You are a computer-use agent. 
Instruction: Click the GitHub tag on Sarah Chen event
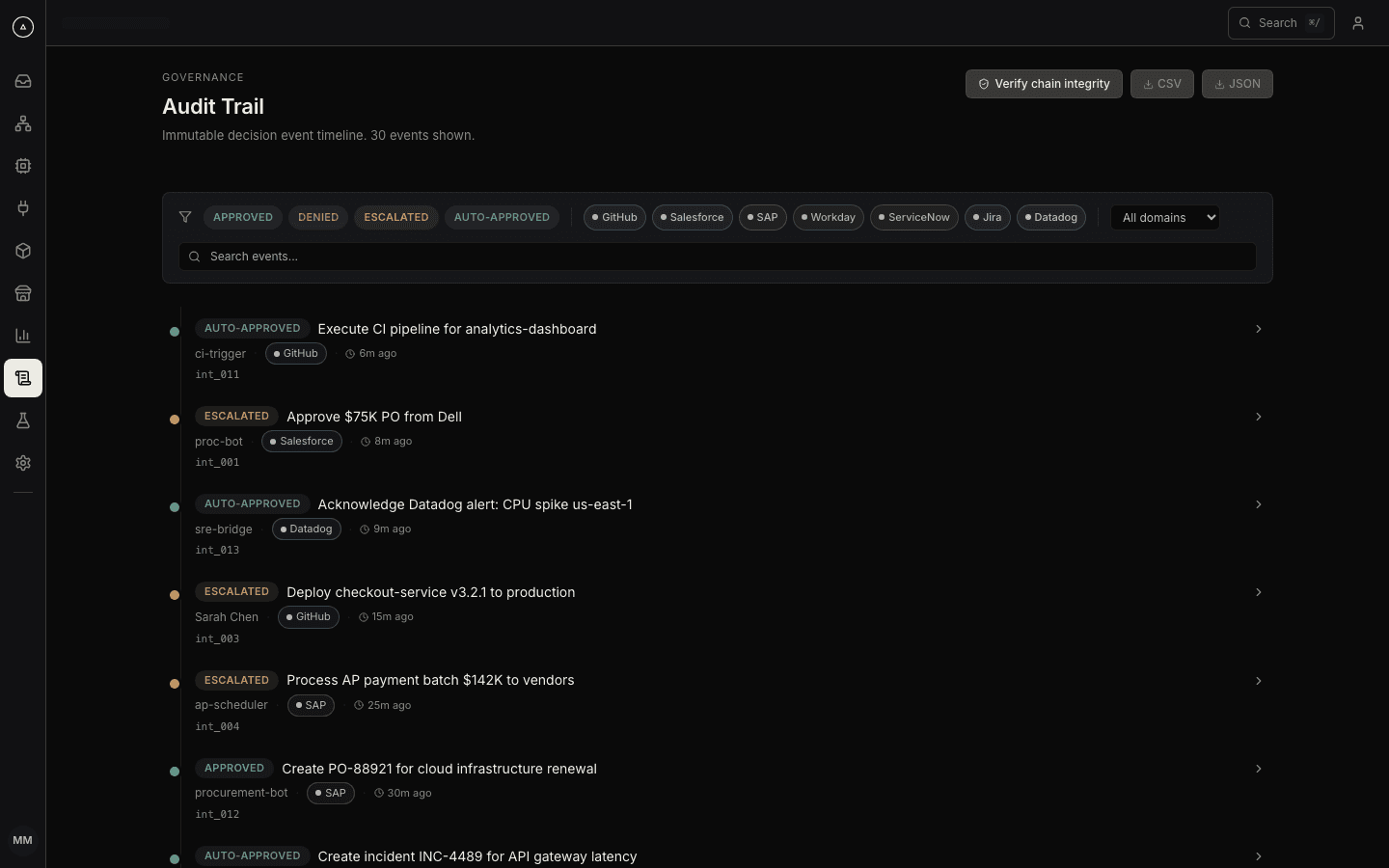[309, 617]
